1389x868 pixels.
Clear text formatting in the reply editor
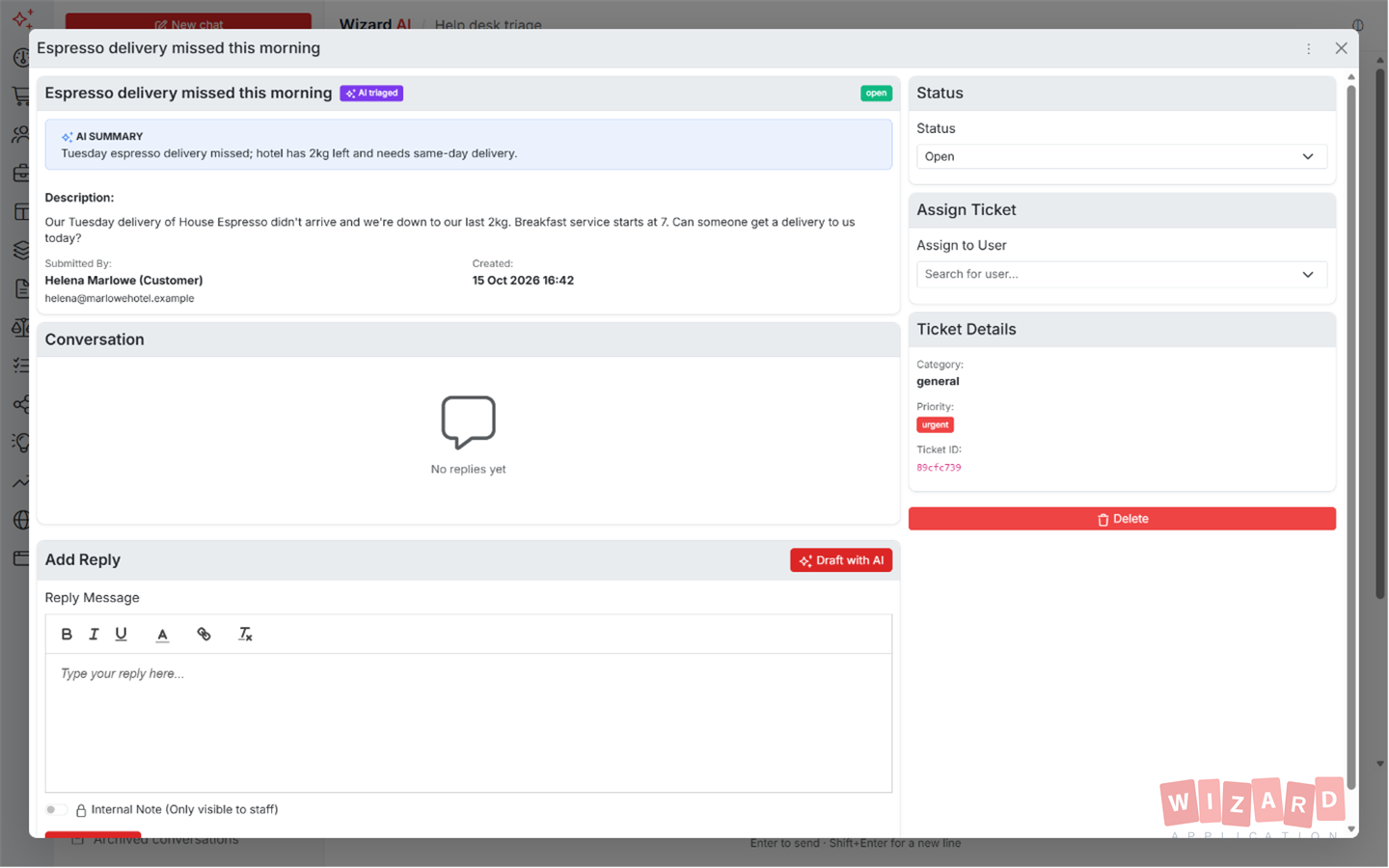(245, 634)
